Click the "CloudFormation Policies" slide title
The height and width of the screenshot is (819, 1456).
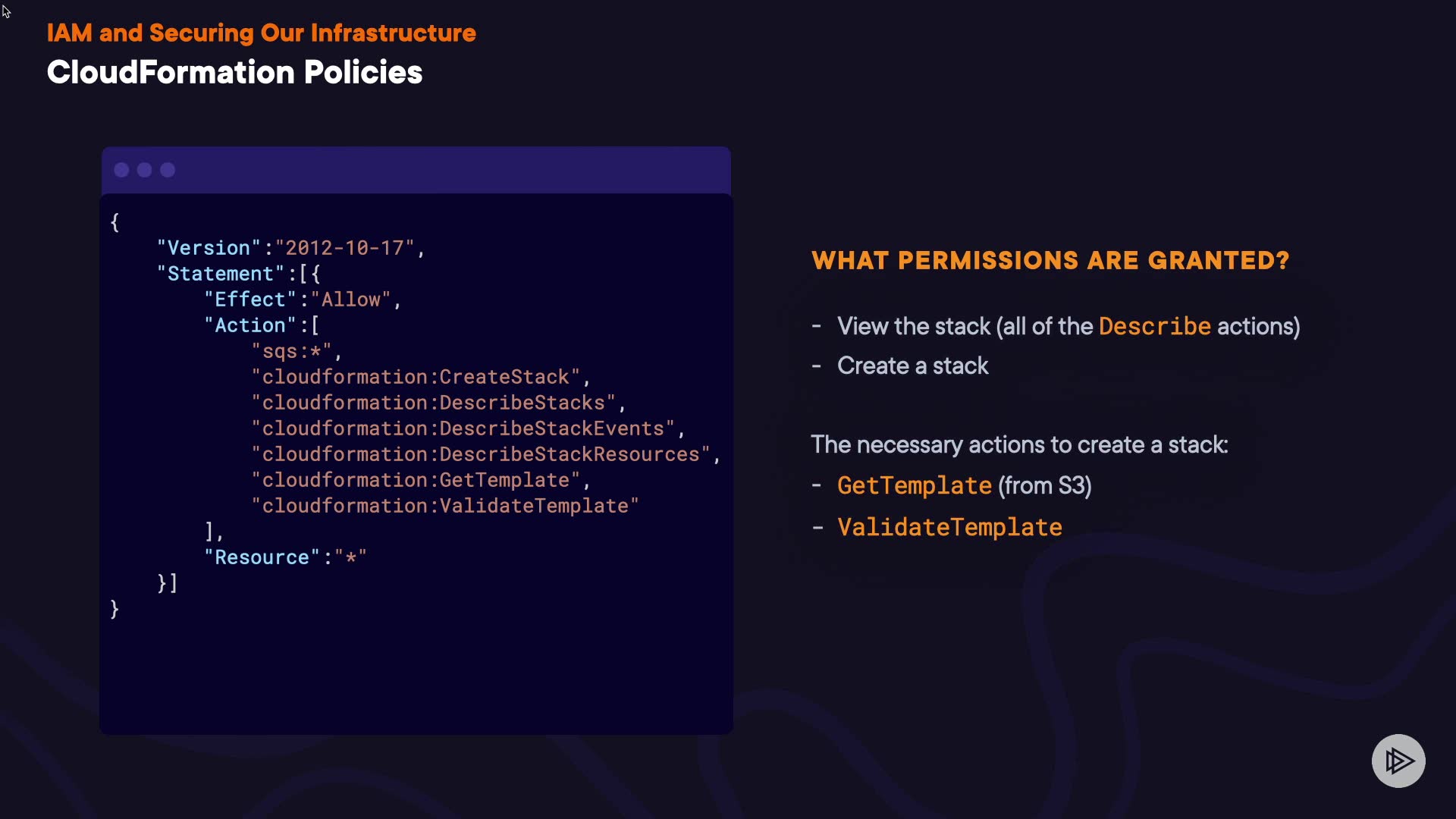coord(234,72)
